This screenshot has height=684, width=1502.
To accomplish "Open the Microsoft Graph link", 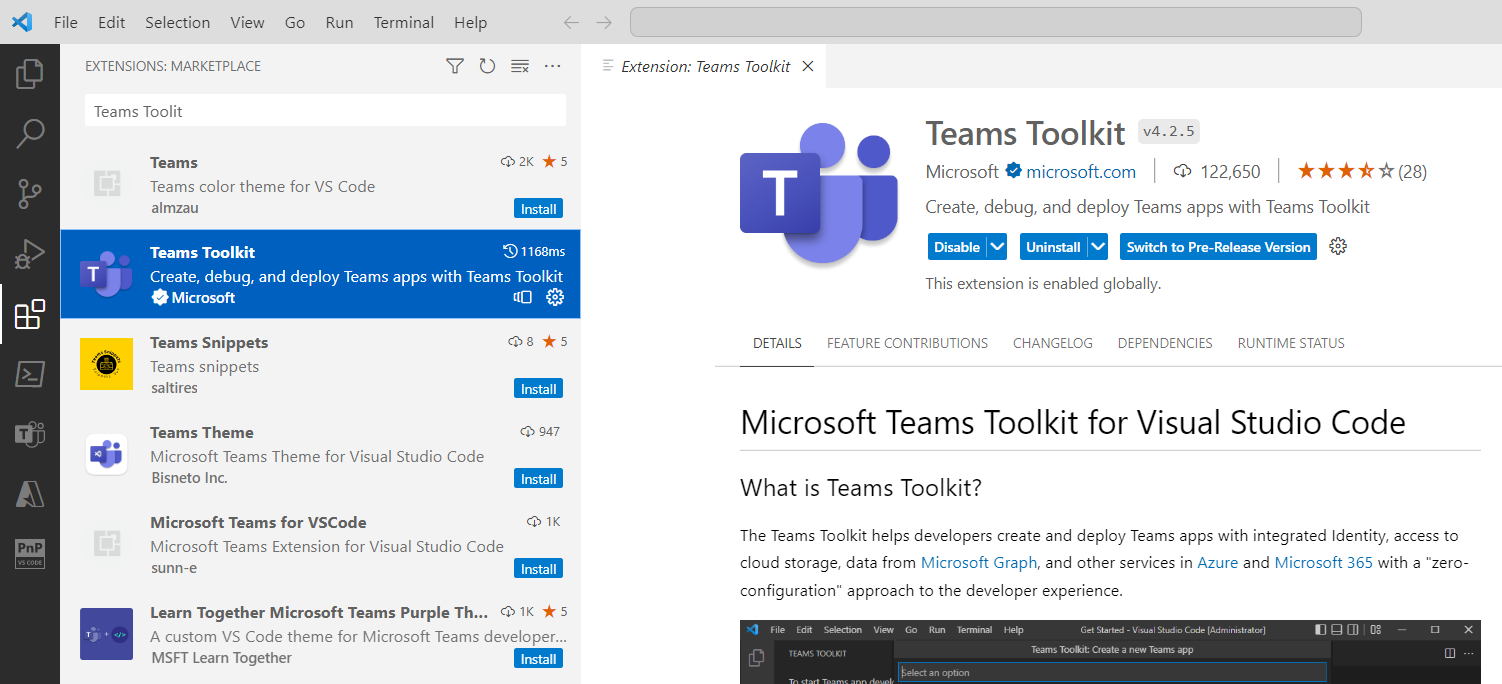I will click(979, 562).
